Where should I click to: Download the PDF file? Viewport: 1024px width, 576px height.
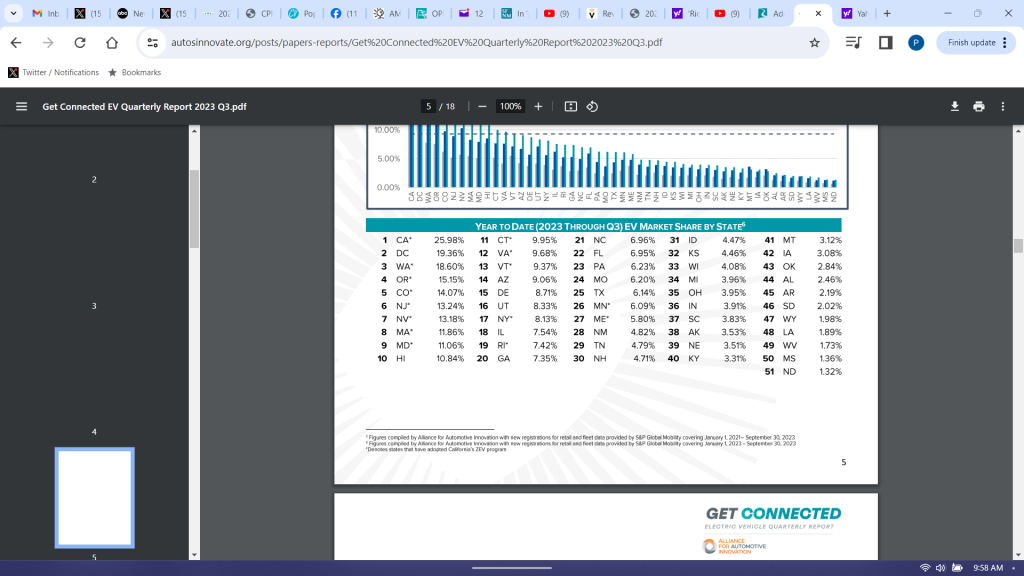954,107
